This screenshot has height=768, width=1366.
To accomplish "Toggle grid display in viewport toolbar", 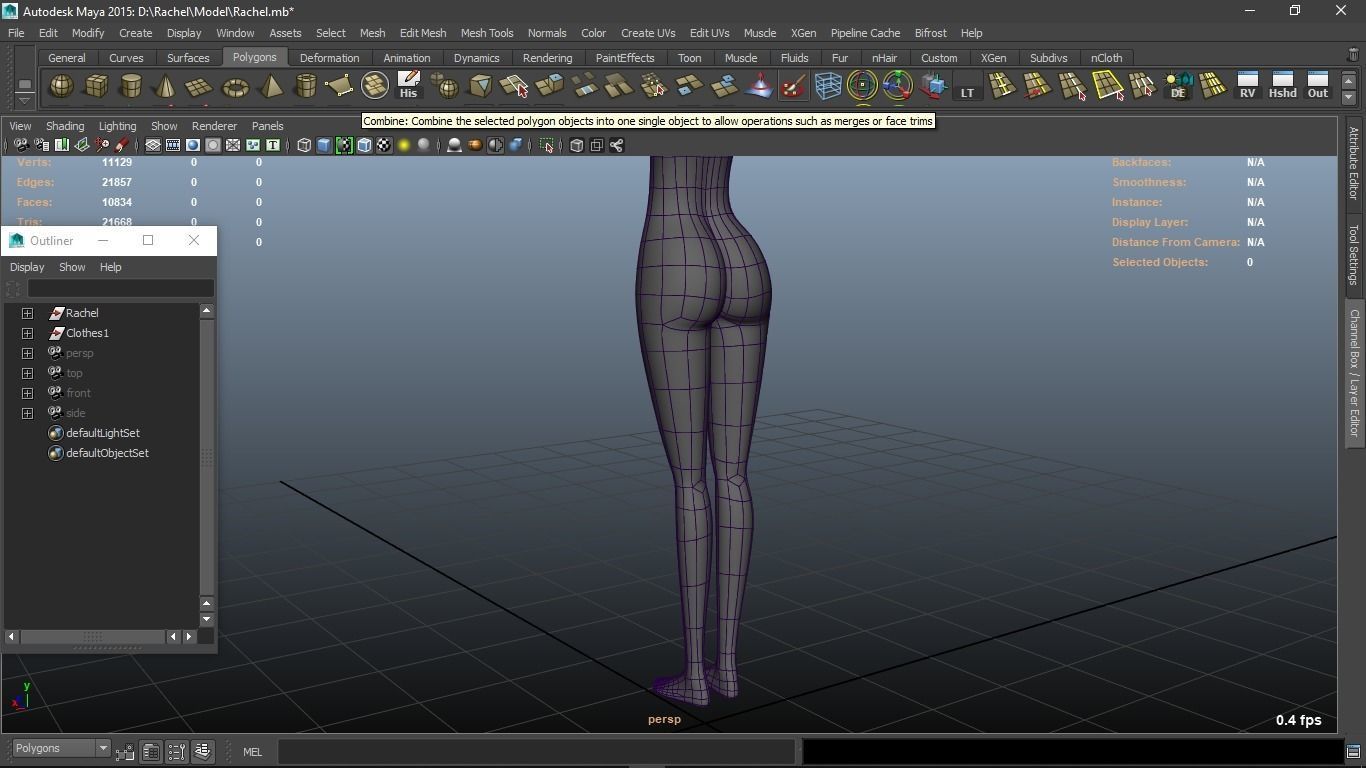I will click(x=153, y=146).
